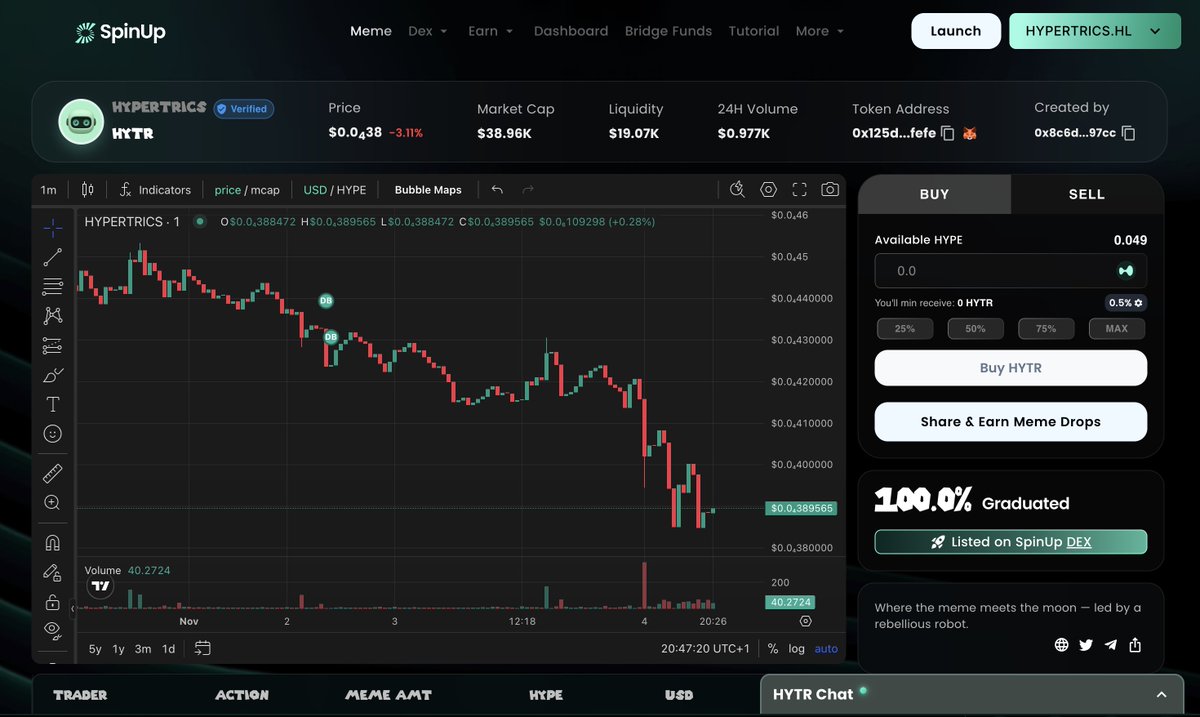Toggle stay in drawing mode
The image size is (1200, 717).
pos(53,572)
